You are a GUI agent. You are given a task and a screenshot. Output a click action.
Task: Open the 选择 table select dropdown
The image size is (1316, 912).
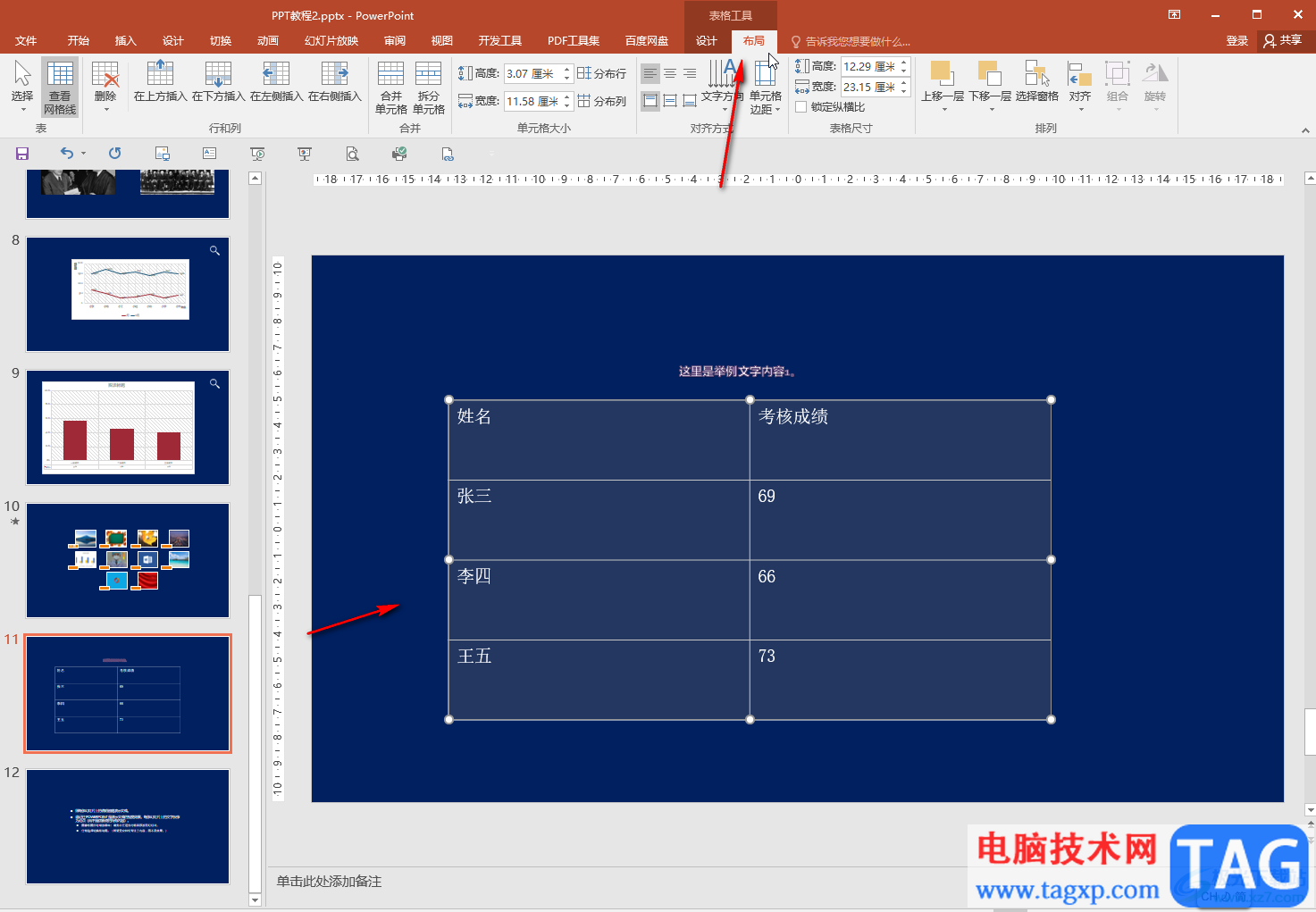click(22, 87)
